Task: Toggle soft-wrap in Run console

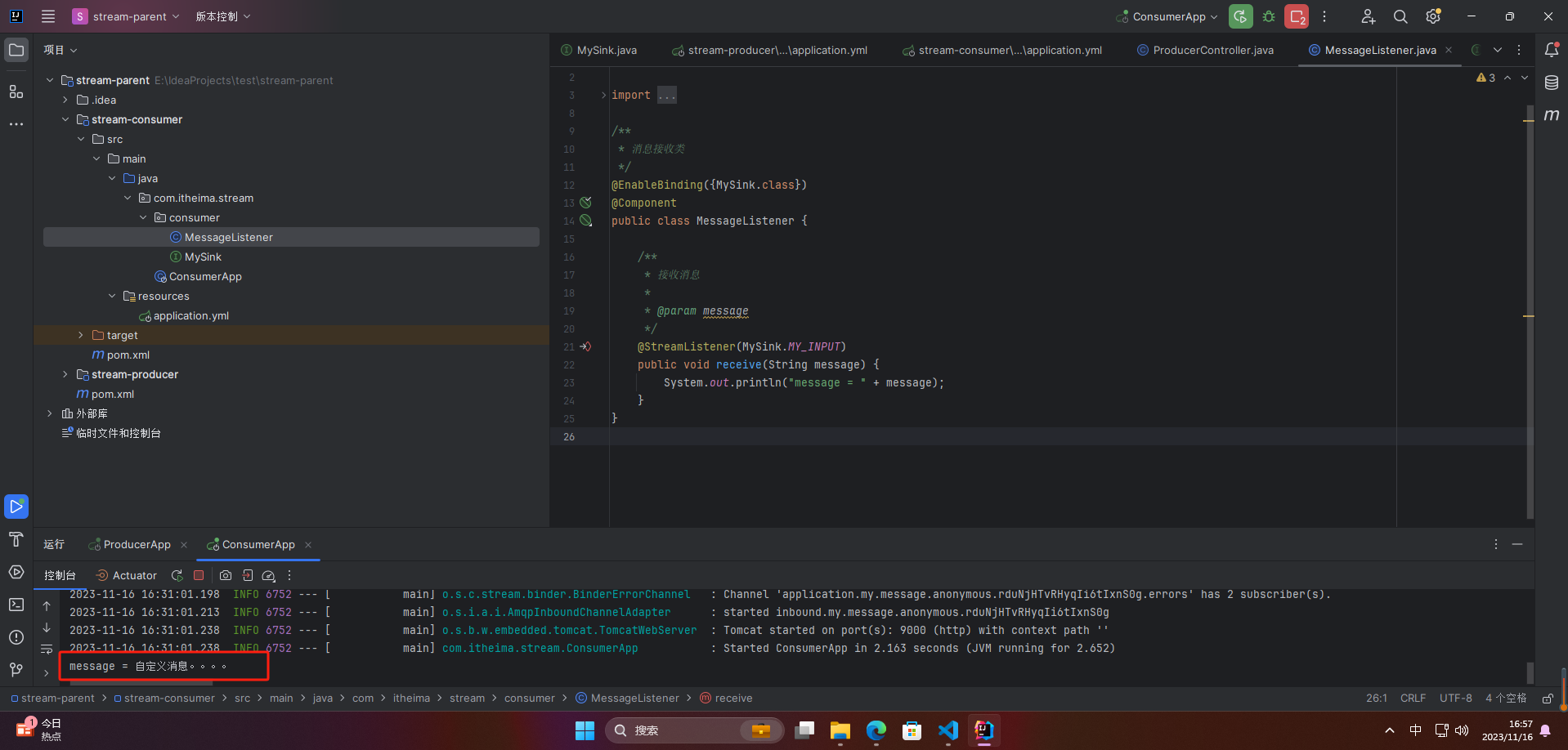Action: pyautogui.click(x=47, y=650)
